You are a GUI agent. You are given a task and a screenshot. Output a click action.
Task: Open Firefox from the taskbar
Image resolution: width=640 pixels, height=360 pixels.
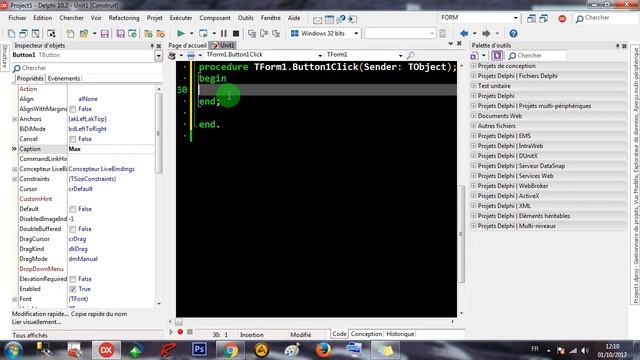pyautogui.click(x=323, y=350)
